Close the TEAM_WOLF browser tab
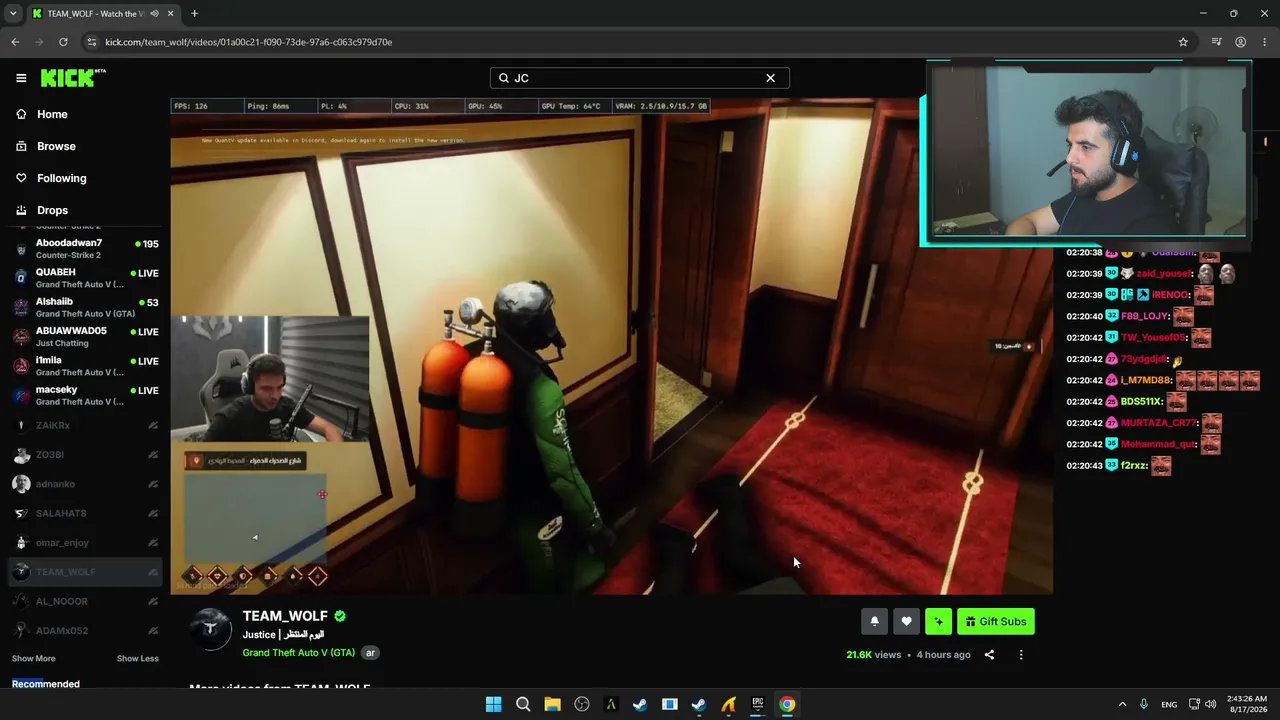The width and height of the screenshot is (1280, 720). (169, 14)
